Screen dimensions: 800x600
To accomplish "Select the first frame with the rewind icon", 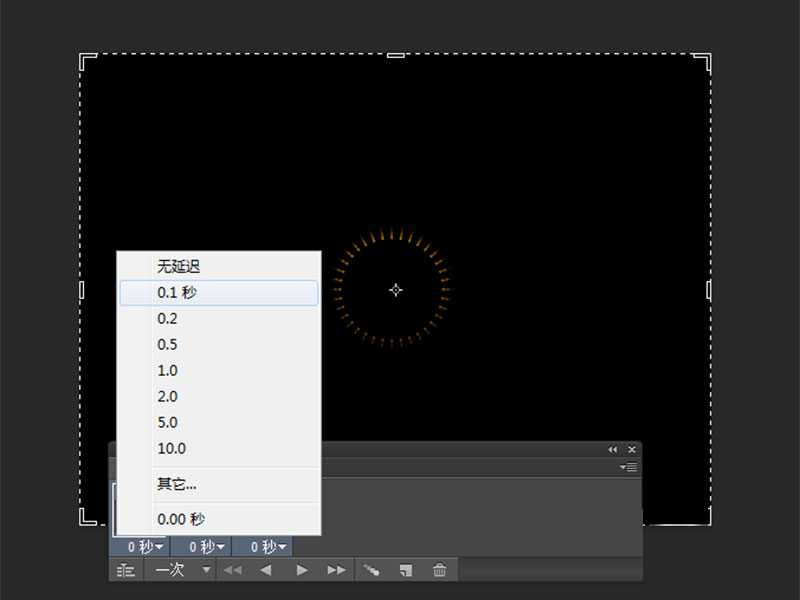I will click(234, 570).
